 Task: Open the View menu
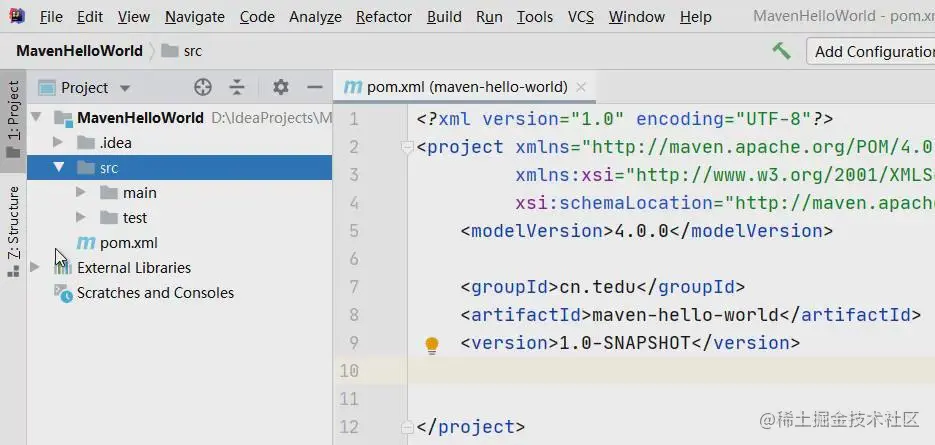coord(134,17)
